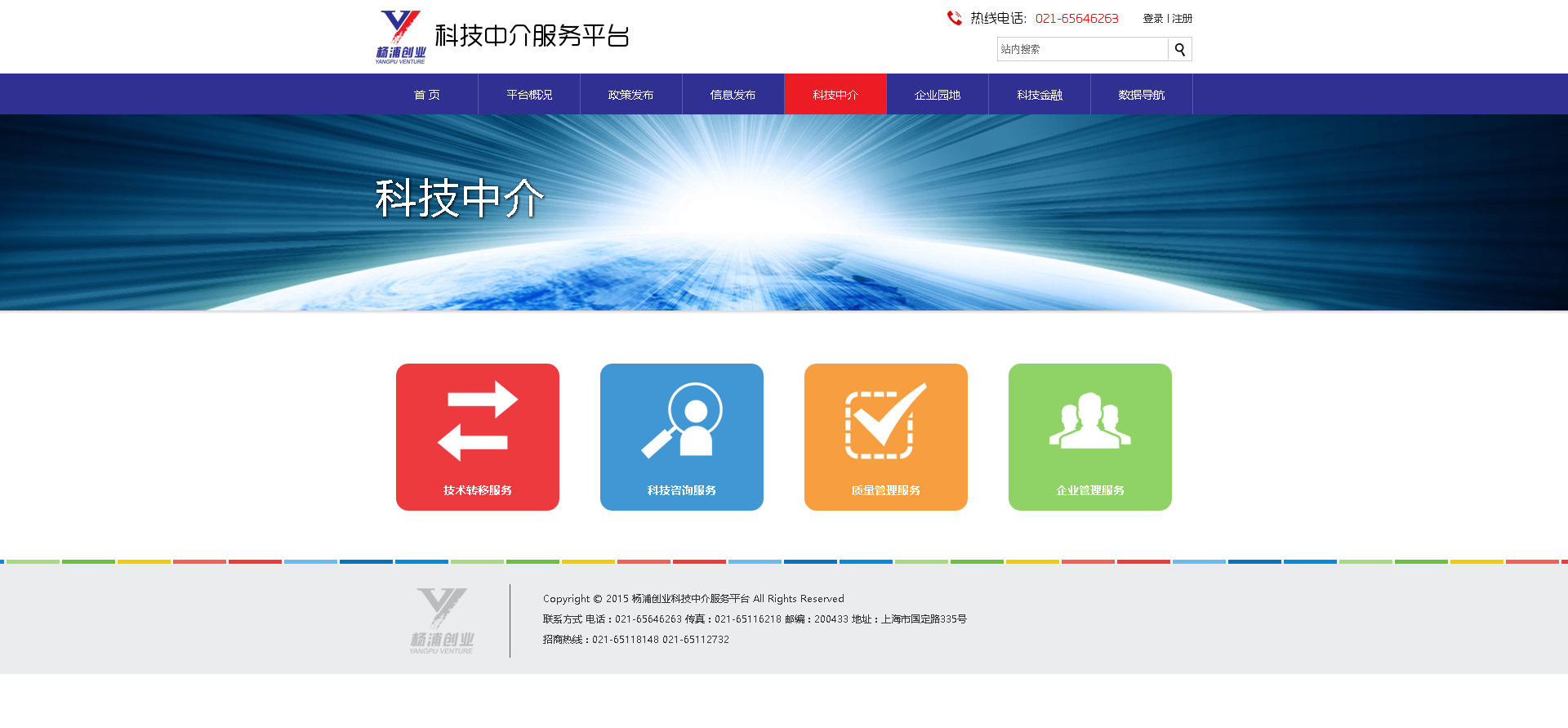Open 质量管理服务 orange checkmark tile

pos(886,436)
